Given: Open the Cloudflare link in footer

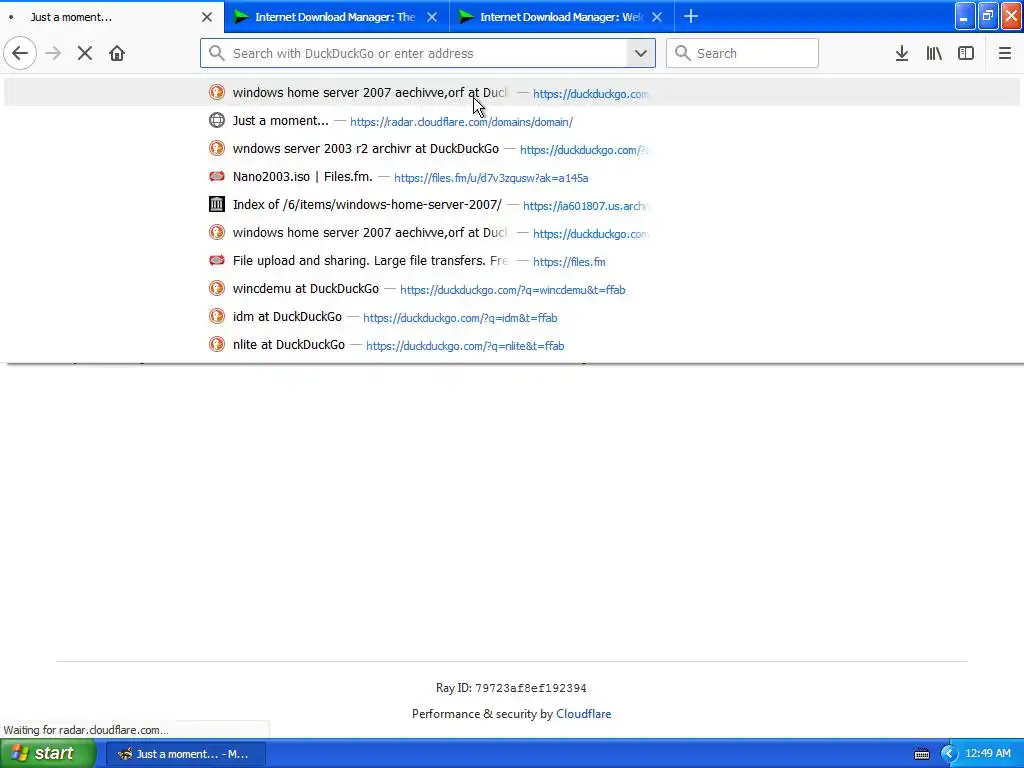Looking at the screenshot, I should tap(583, 714).
